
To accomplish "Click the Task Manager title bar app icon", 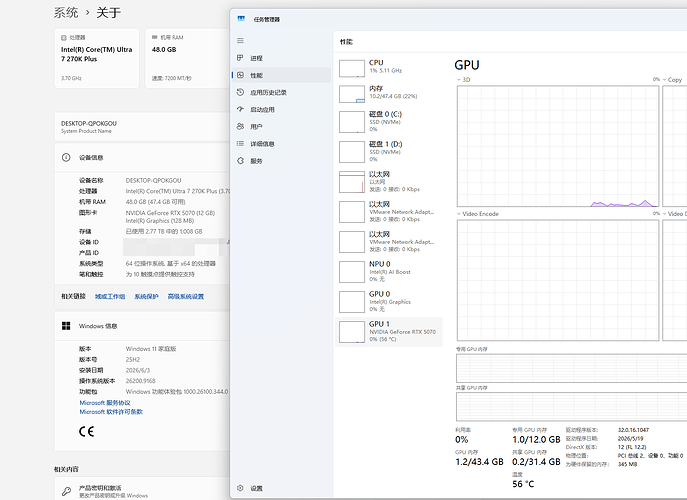I will [x=241, y=19].
